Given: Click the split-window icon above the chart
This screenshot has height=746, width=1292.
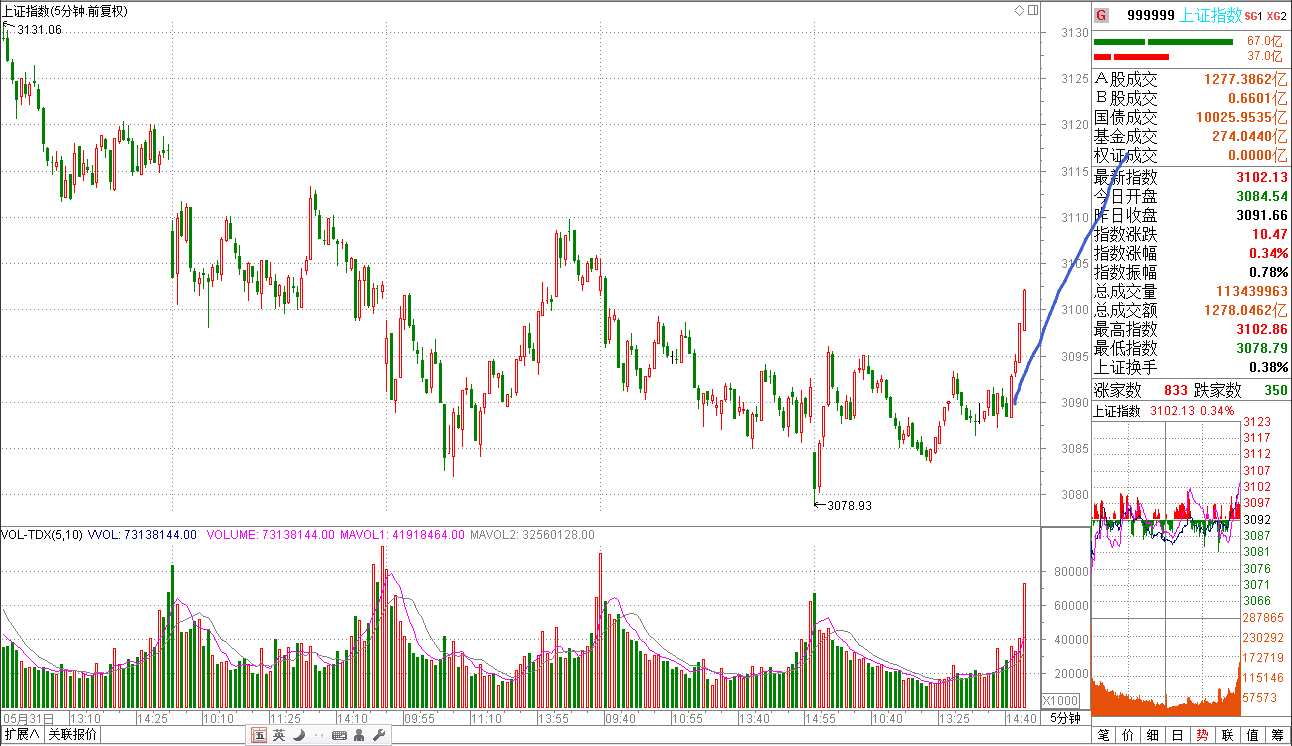Looking at the screenshot, I should 1031,10.
